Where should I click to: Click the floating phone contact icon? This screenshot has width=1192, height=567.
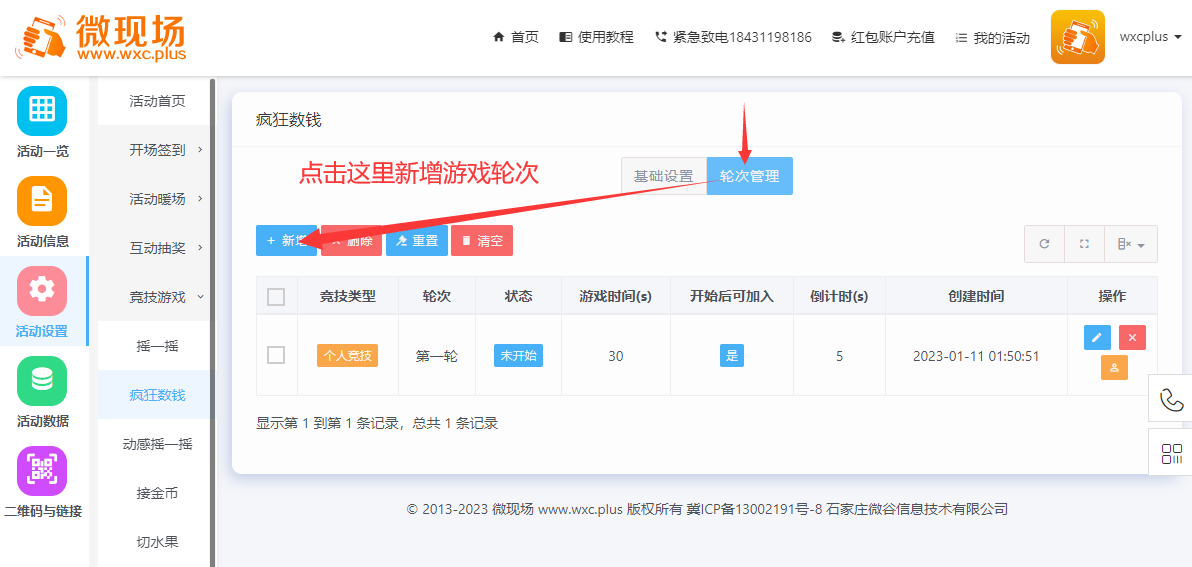[x=1170, y=399]
